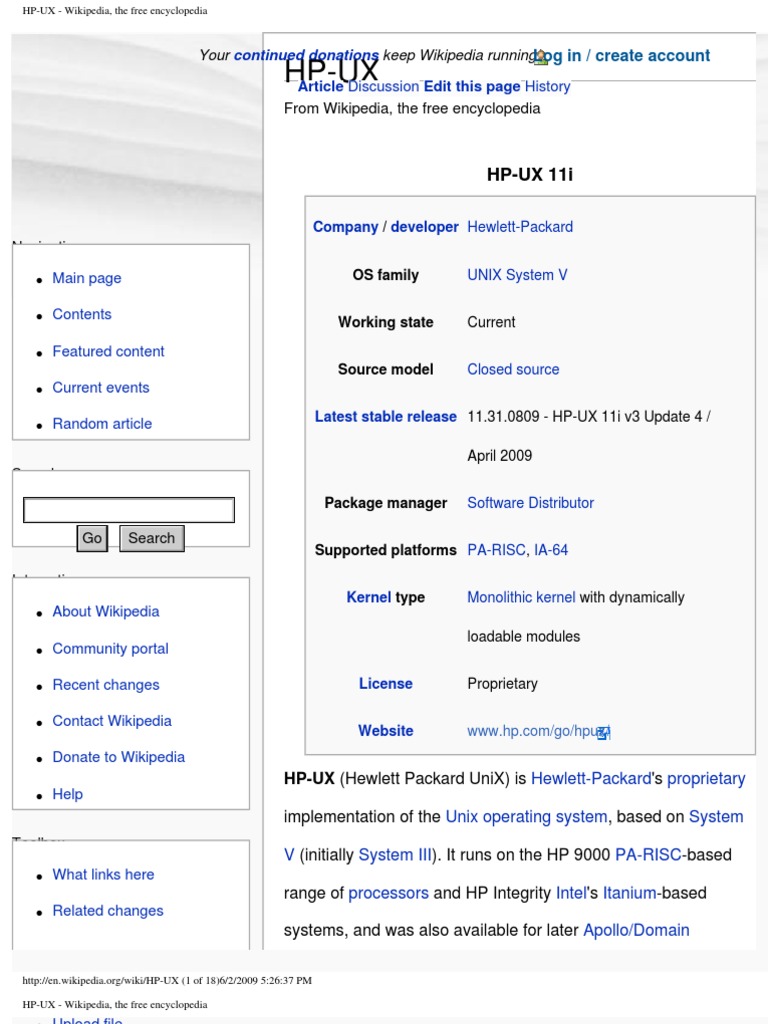Load a Random article
Image resolution: width=768 pixels, height=1024 pixels.
102,424
